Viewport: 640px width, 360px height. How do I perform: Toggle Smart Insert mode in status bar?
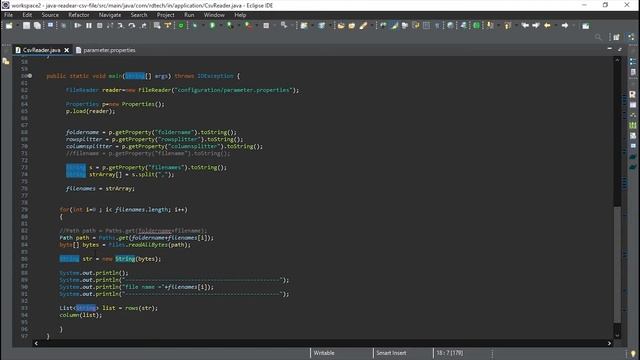point(391,353)
